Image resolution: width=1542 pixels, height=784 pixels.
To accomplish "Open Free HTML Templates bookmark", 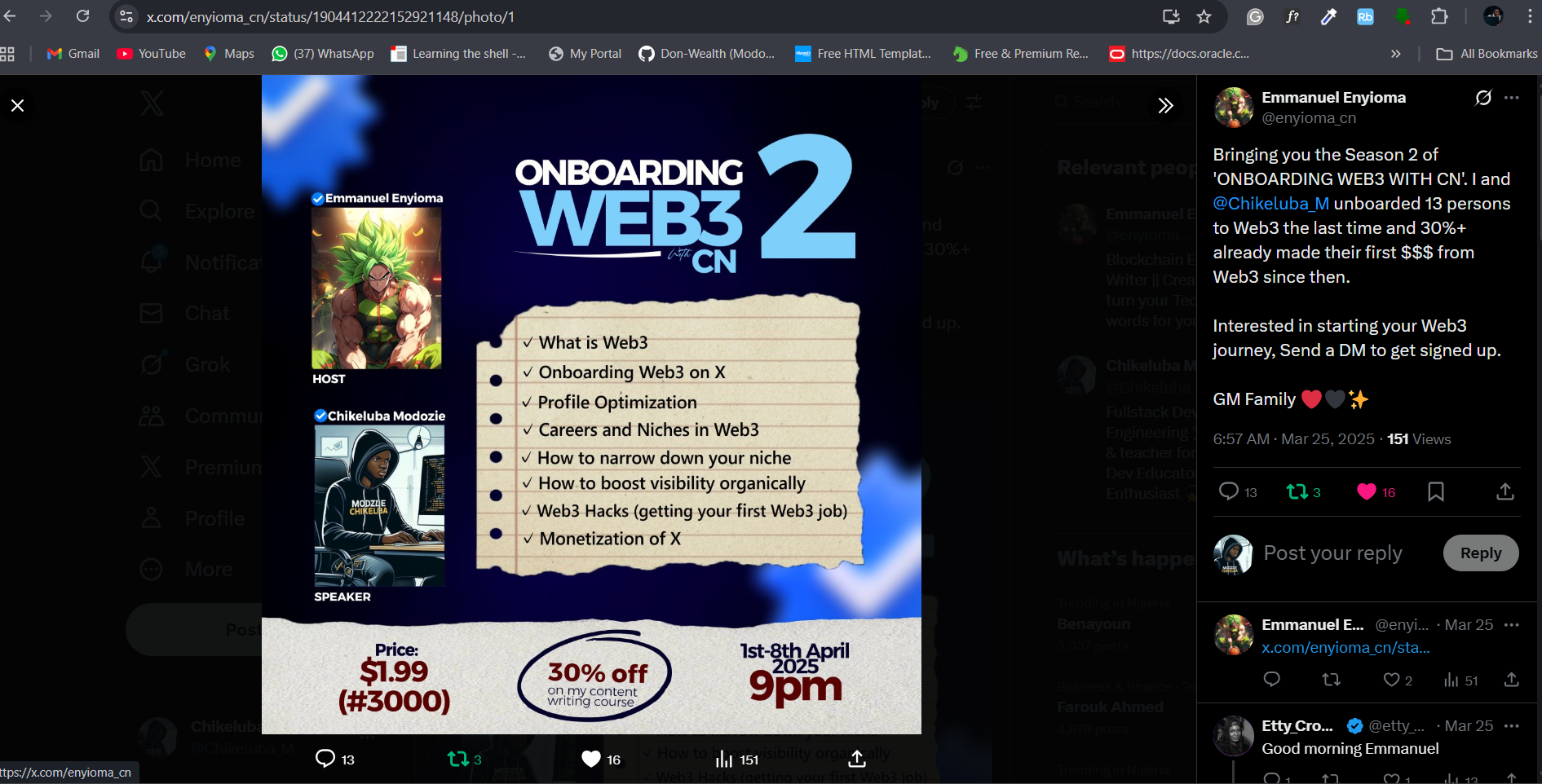I will [863, 54].
